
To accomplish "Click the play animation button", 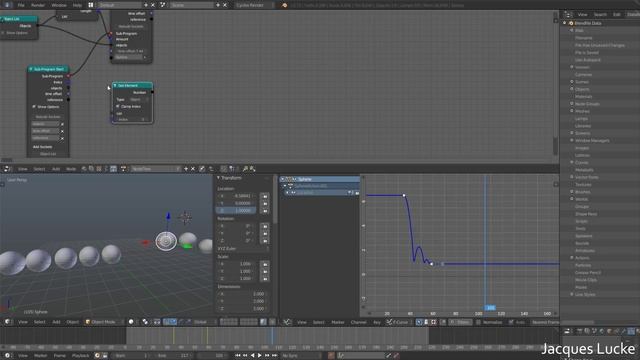I will [260, 356].
